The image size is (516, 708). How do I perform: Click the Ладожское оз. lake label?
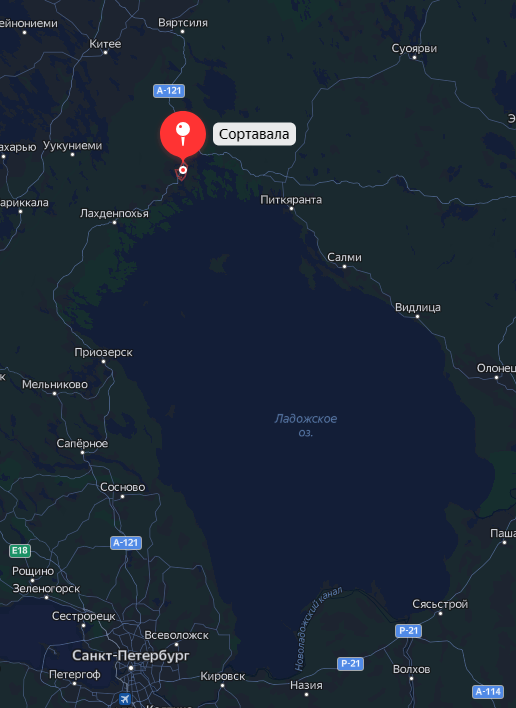pyautogui.click(x=306, y=425)
